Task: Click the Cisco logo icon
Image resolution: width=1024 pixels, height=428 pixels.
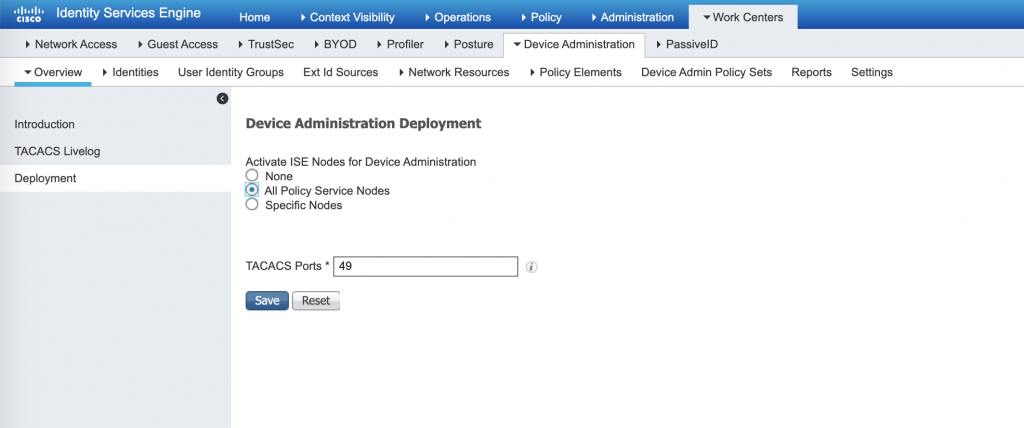Action: tap(28, 14)
